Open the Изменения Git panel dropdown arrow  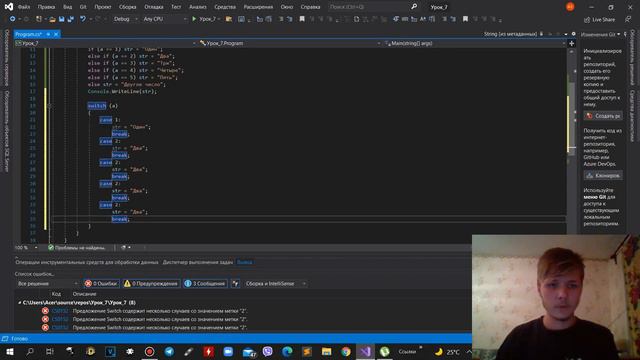tap(619, 34)
